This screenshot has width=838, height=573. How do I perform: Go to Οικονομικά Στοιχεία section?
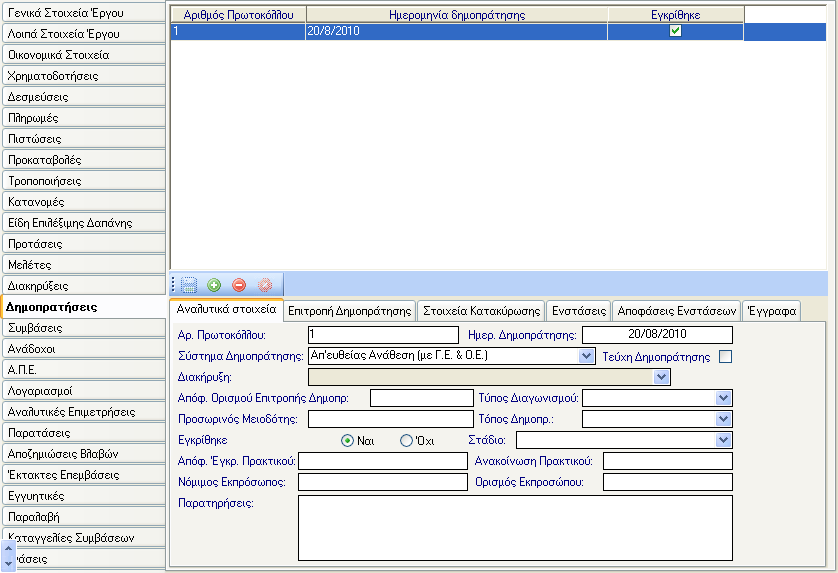[84, 55]
